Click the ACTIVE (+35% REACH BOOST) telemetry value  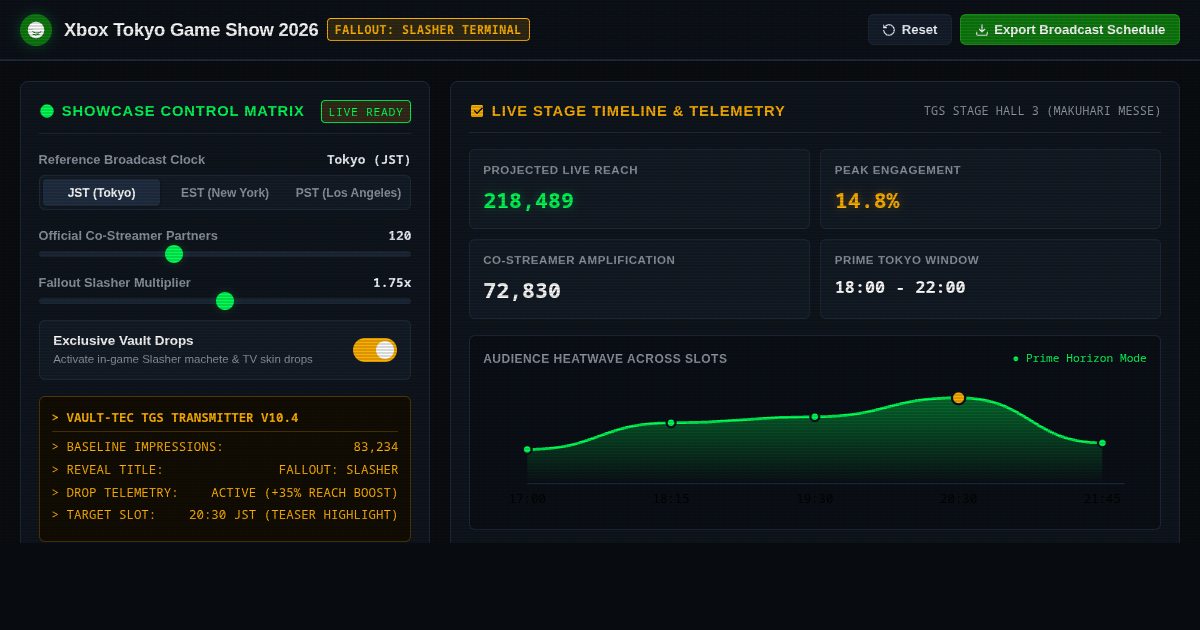pos(305,493)
